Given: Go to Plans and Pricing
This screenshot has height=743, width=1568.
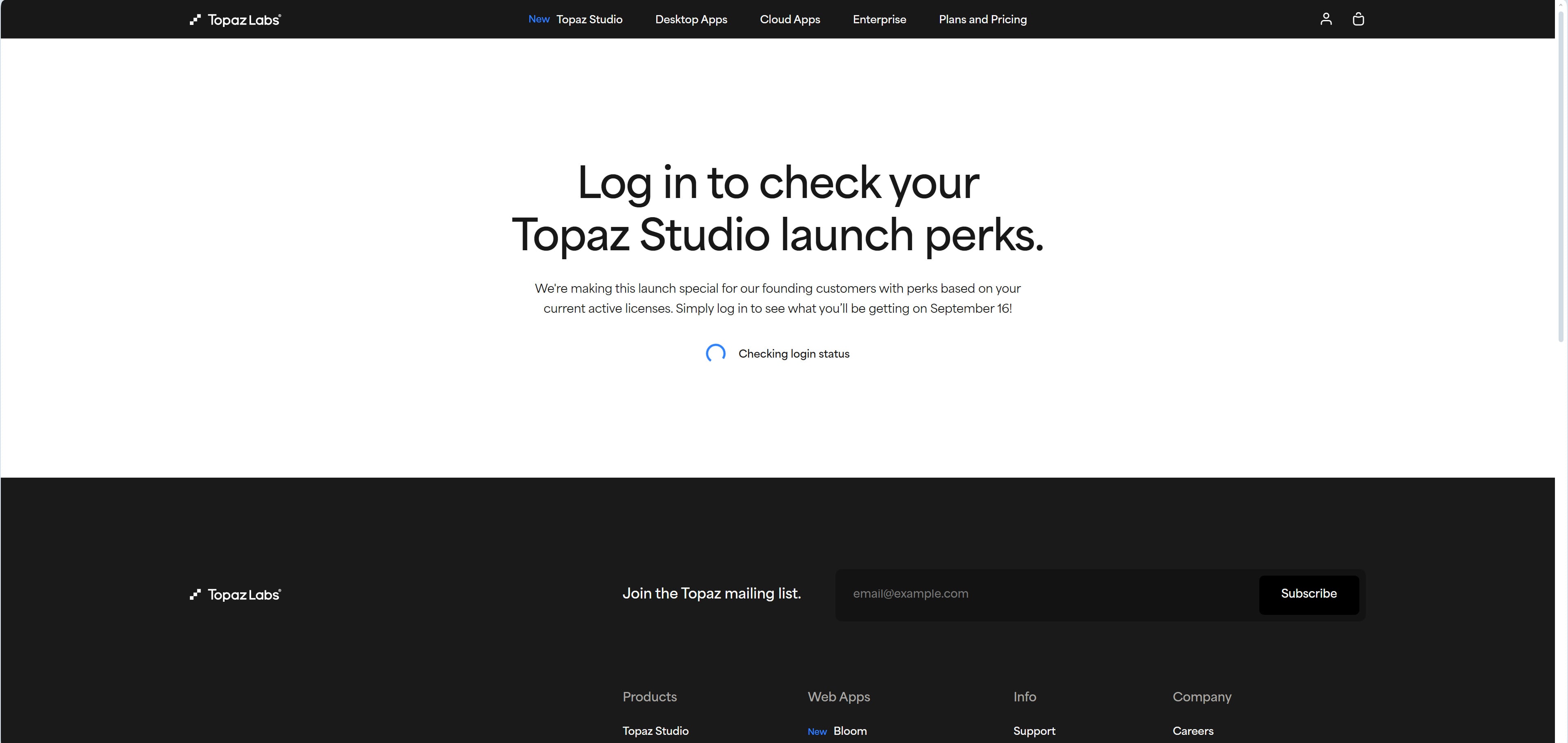Looking at the screenshot, I should point(982,20).
